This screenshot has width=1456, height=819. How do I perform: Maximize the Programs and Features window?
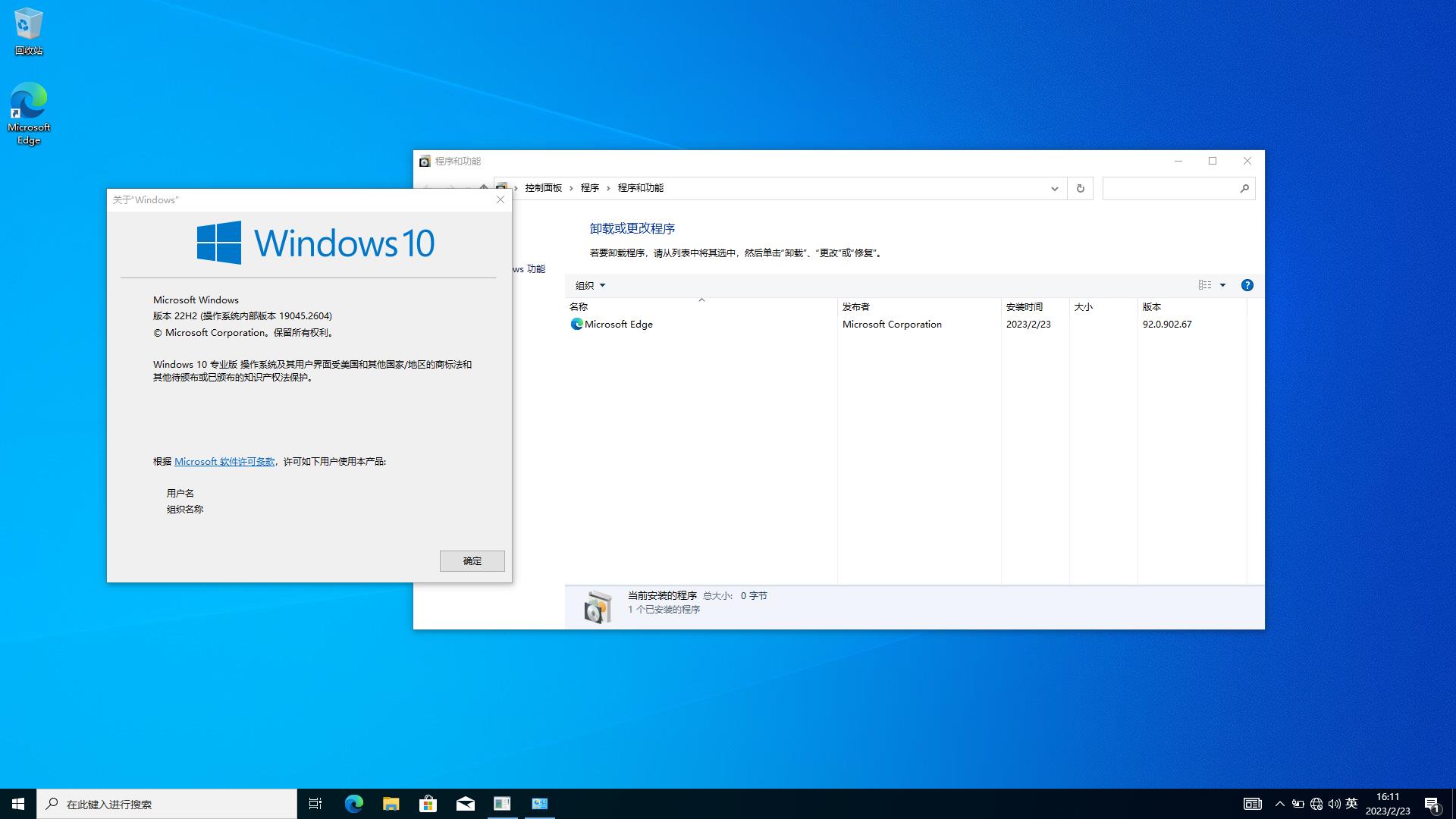click(x=1213, y=161)
